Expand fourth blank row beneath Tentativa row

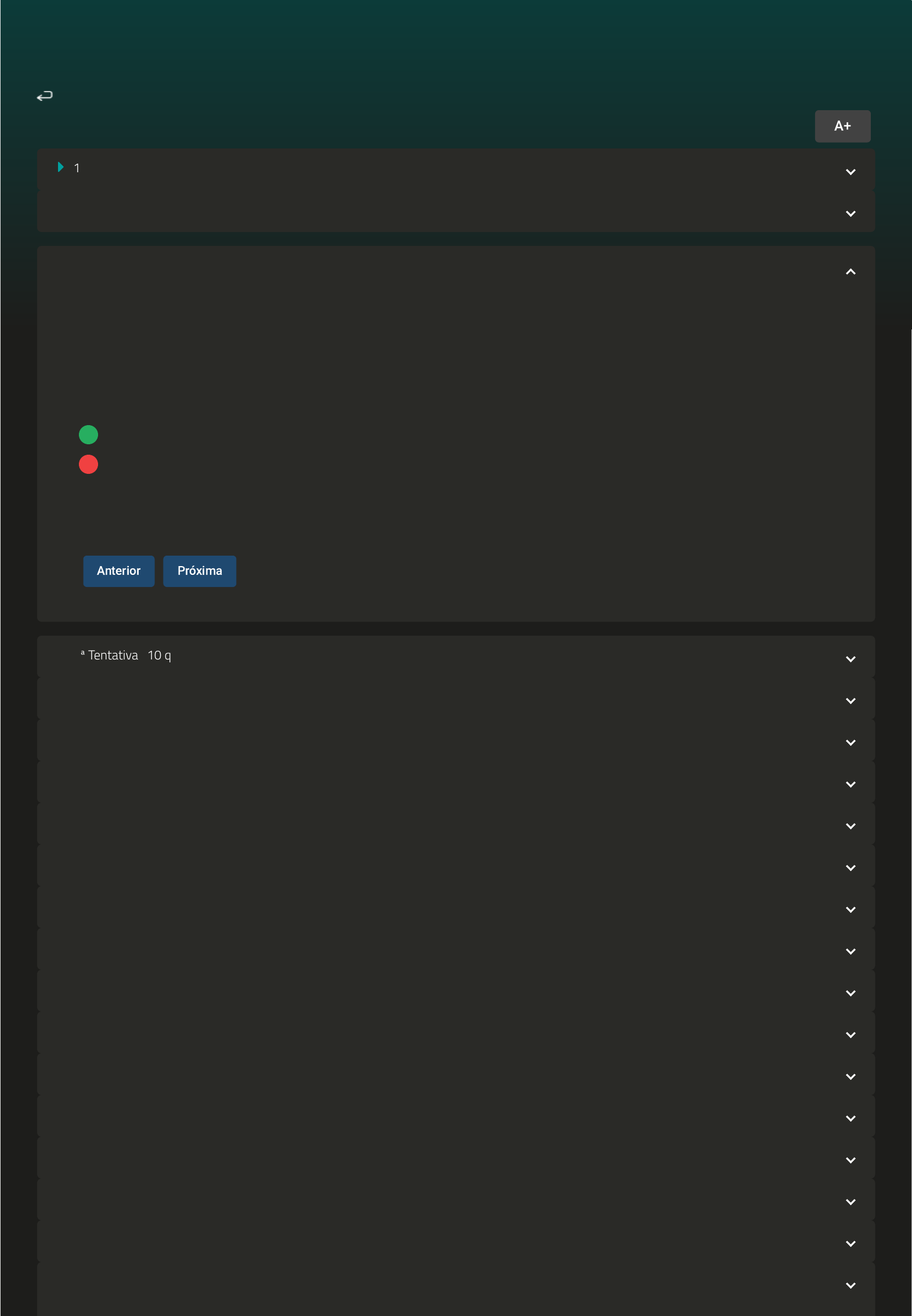pos(850,826)
